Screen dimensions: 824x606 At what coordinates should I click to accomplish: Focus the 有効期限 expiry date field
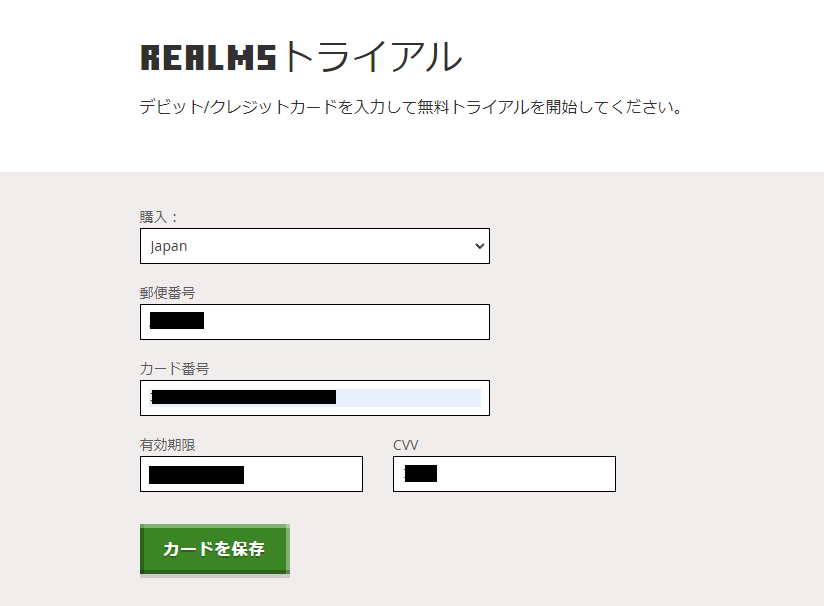point(251,474)
